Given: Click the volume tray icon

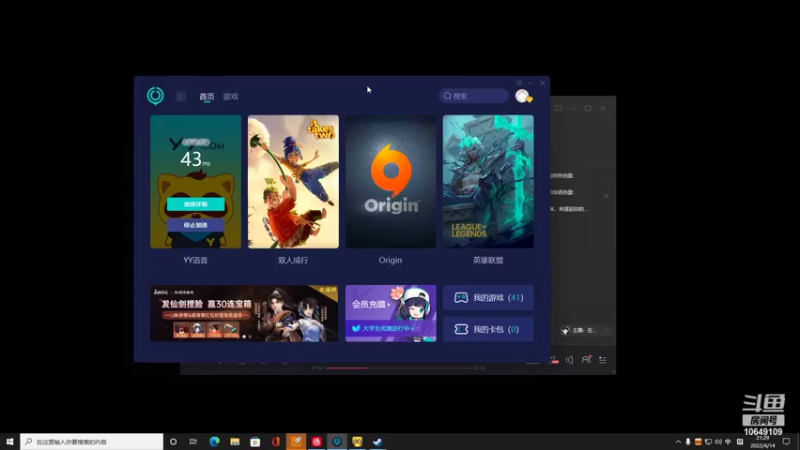Looking at the screenshot, I should [718, 441].
